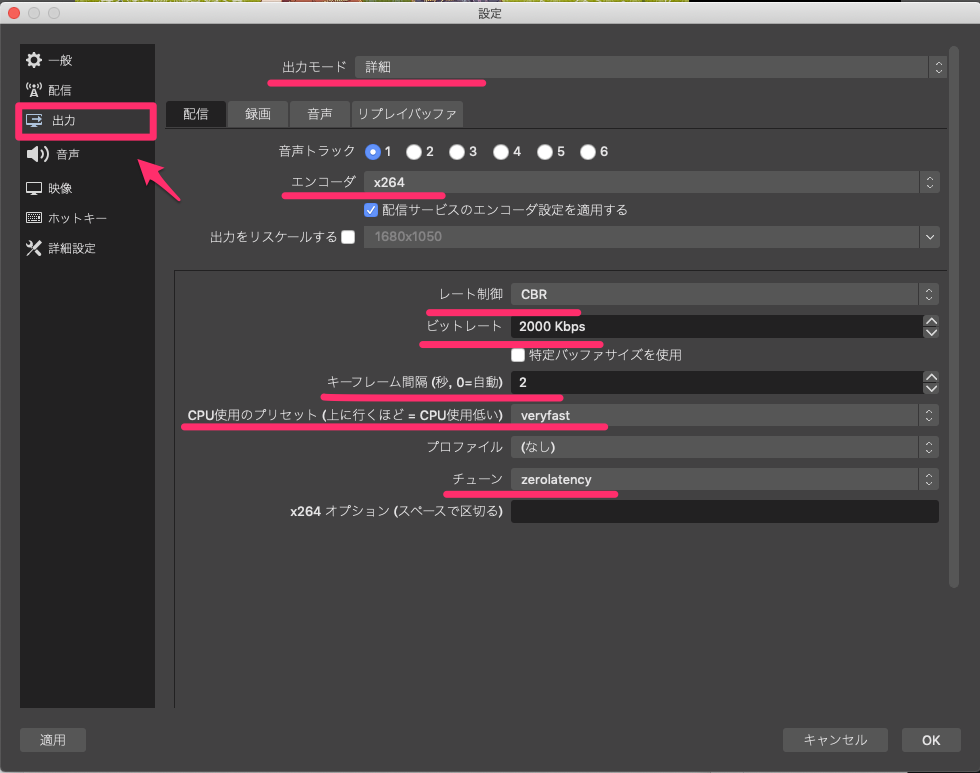Screen dimensions: 980x773
Task: Open the レート制御 dropdown showing CBR
Action: tap(724, 294)
